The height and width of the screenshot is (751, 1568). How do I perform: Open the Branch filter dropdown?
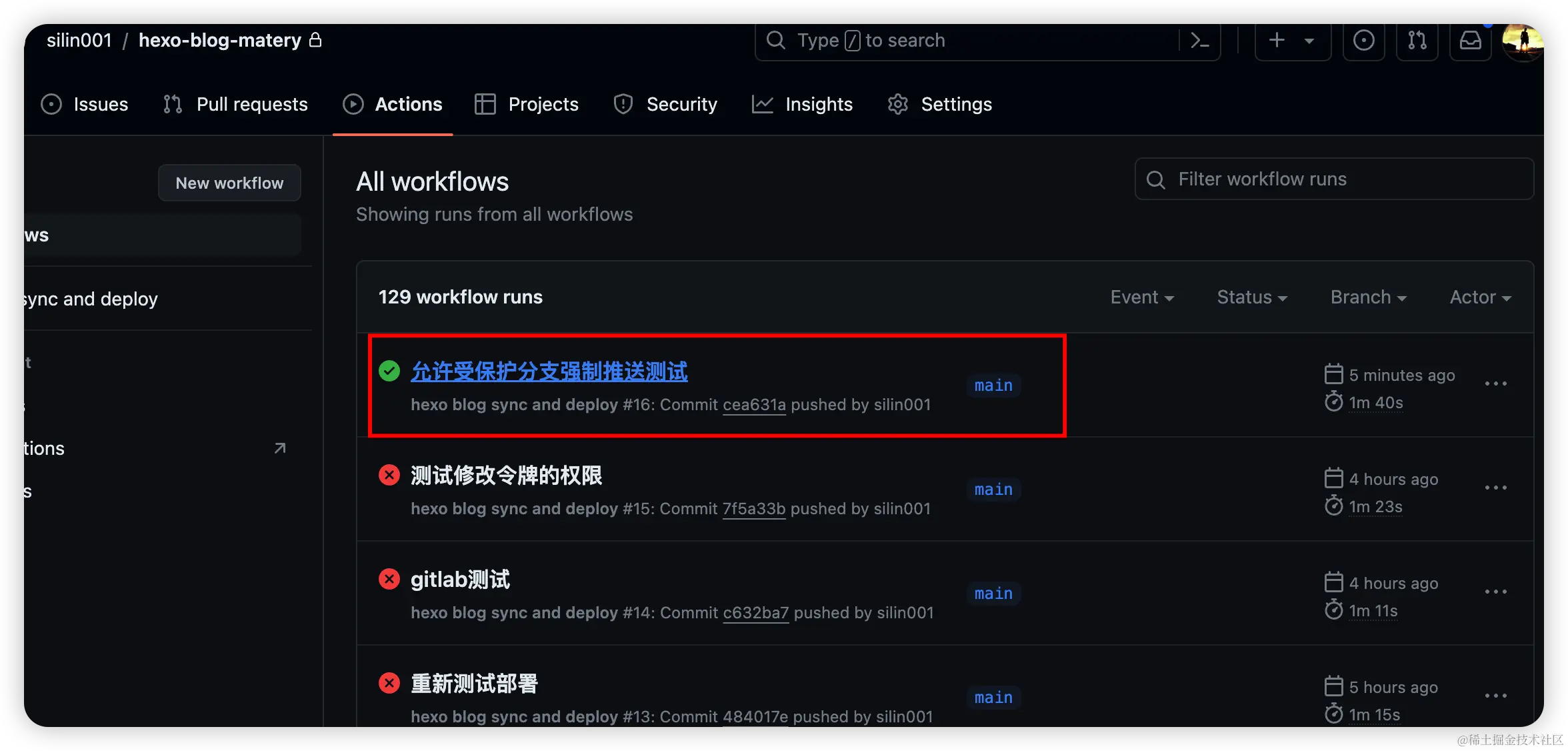pos(1367,297)
